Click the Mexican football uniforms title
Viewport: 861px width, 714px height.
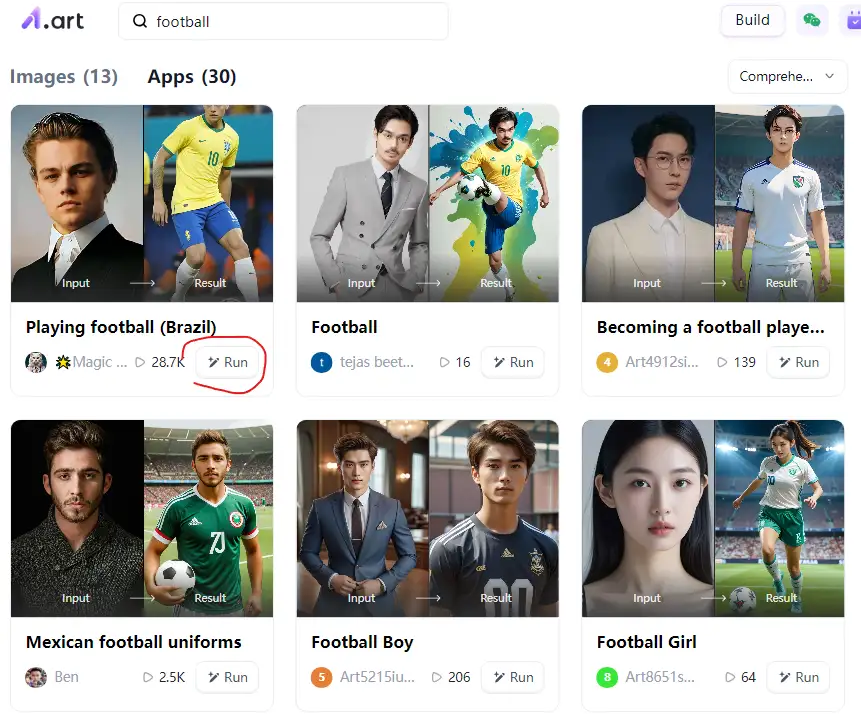(x=133, y=642)
